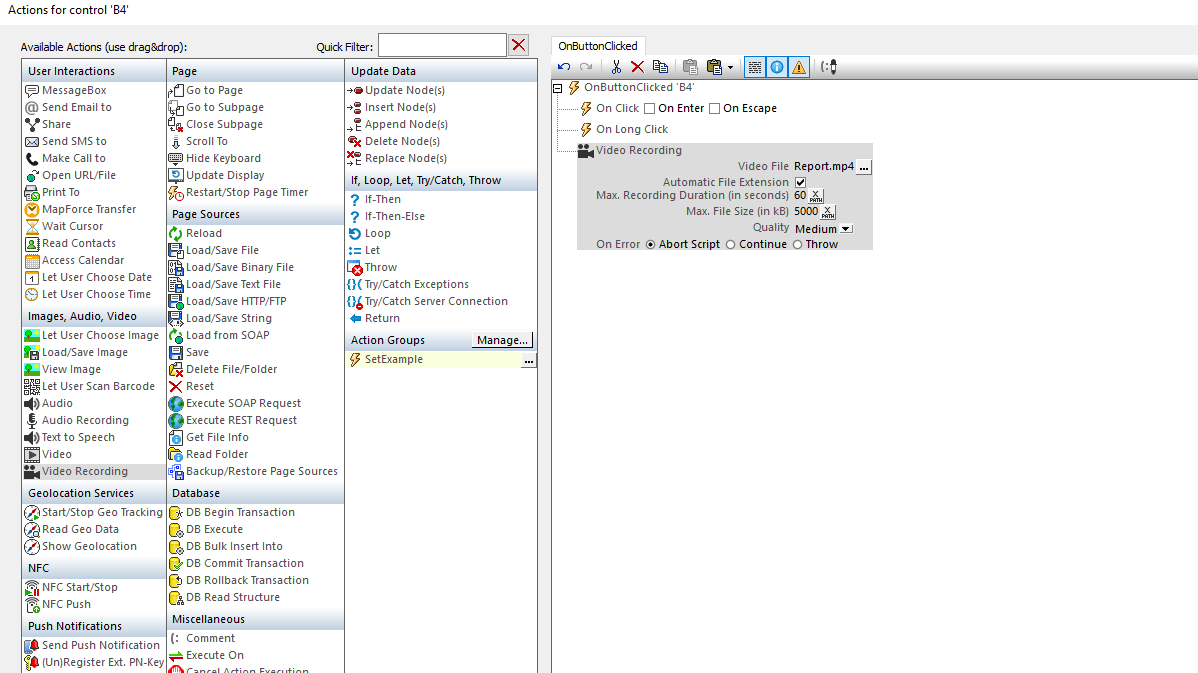Browse for Video File with ellipsis button
Viewport: 1198px width, 673px height.
click(864, 167)
